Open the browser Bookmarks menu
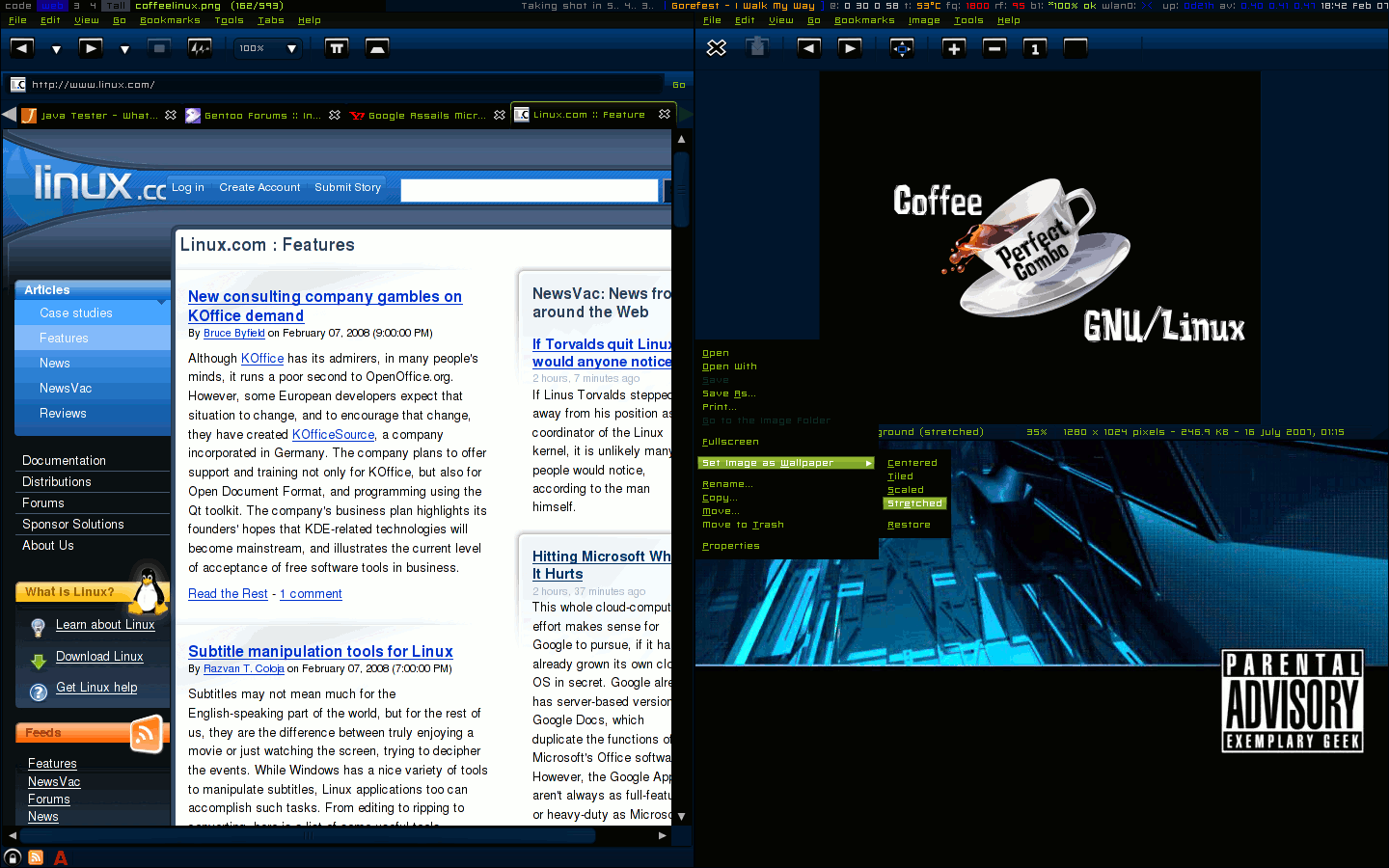The image size is (1389, 868). 170,20
